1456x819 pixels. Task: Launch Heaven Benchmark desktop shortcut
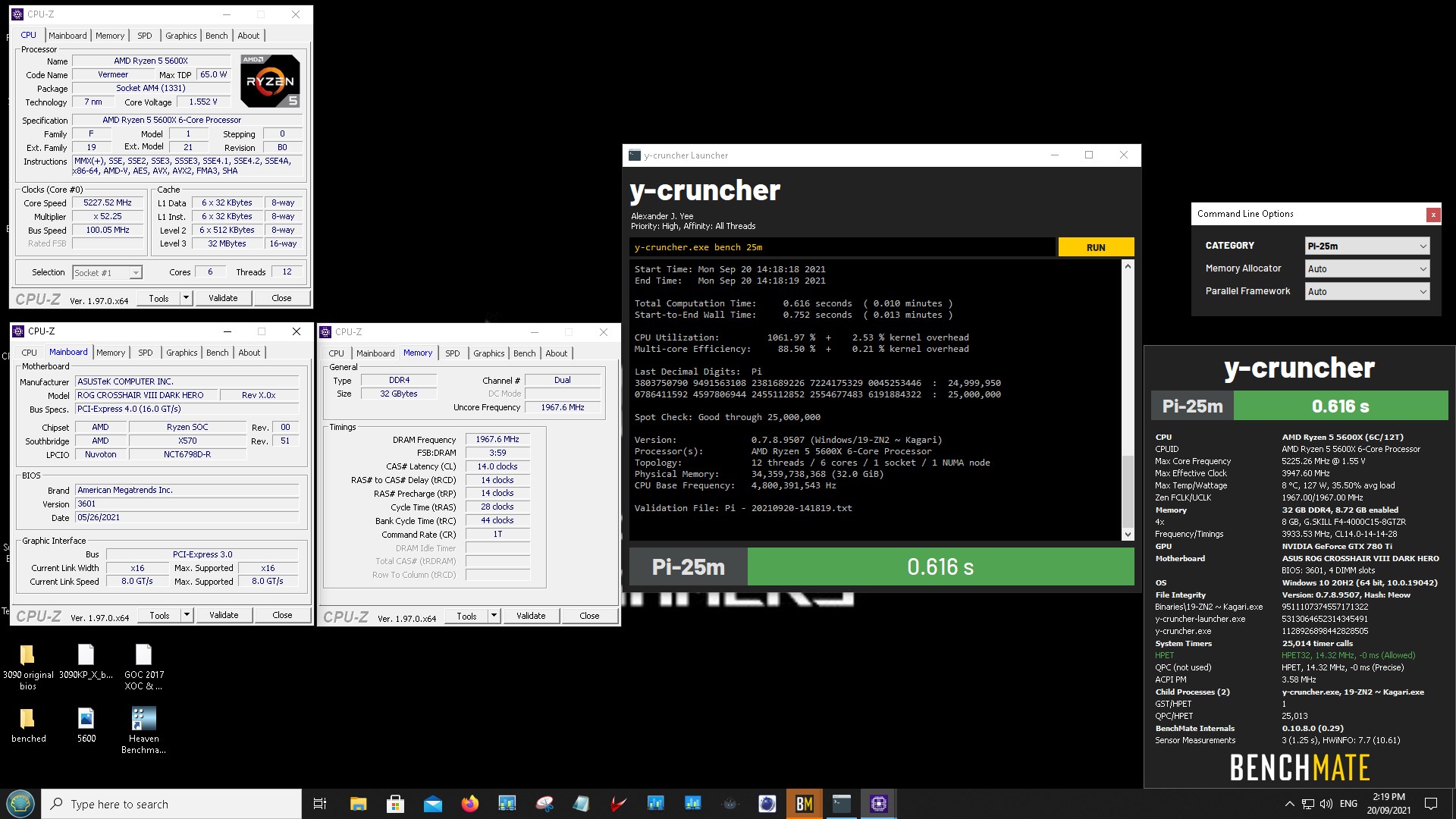click(x=144, y=731)
